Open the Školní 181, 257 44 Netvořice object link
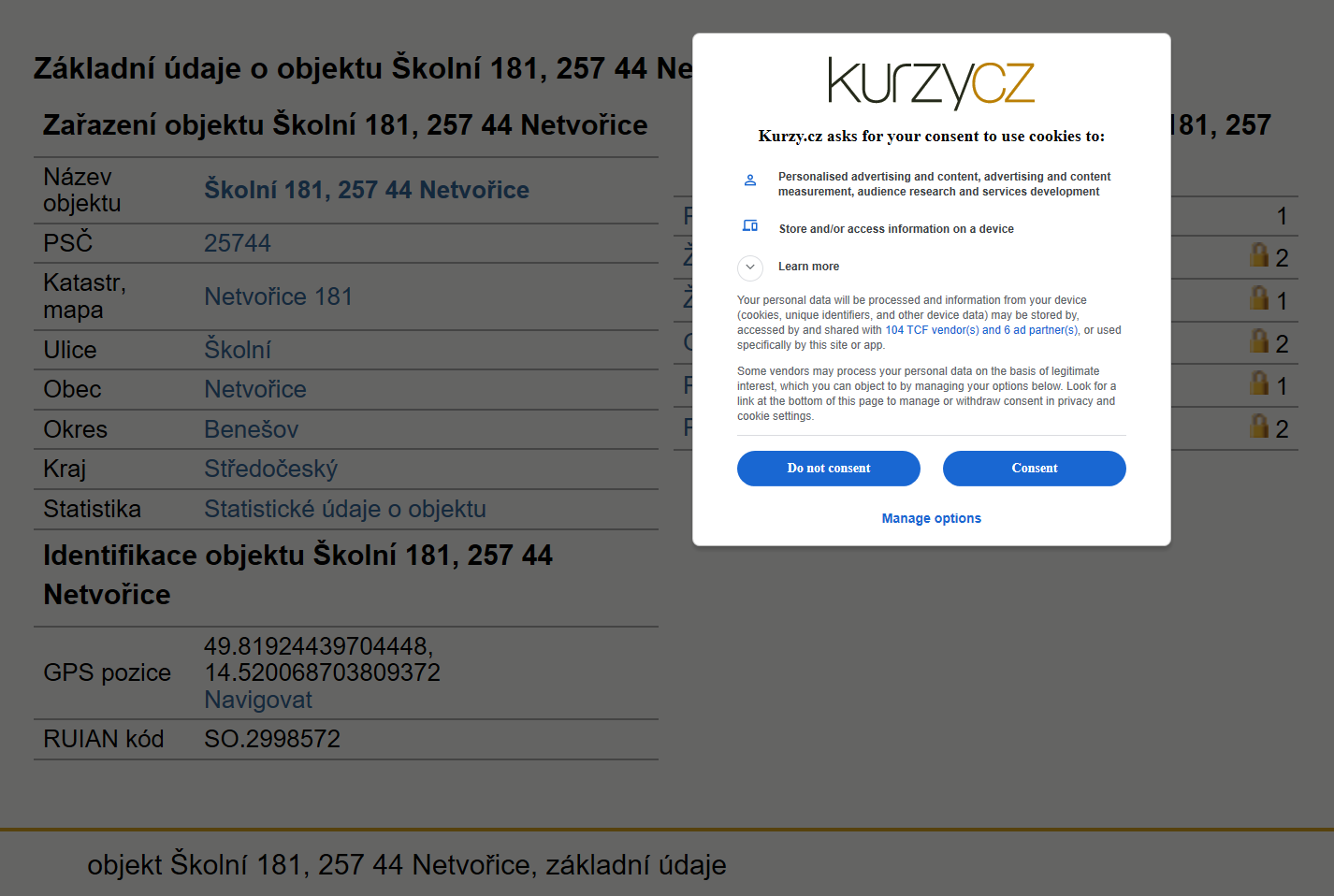Image resolution: width=1334 pixels, height=896 pixels. click(367, 190)
